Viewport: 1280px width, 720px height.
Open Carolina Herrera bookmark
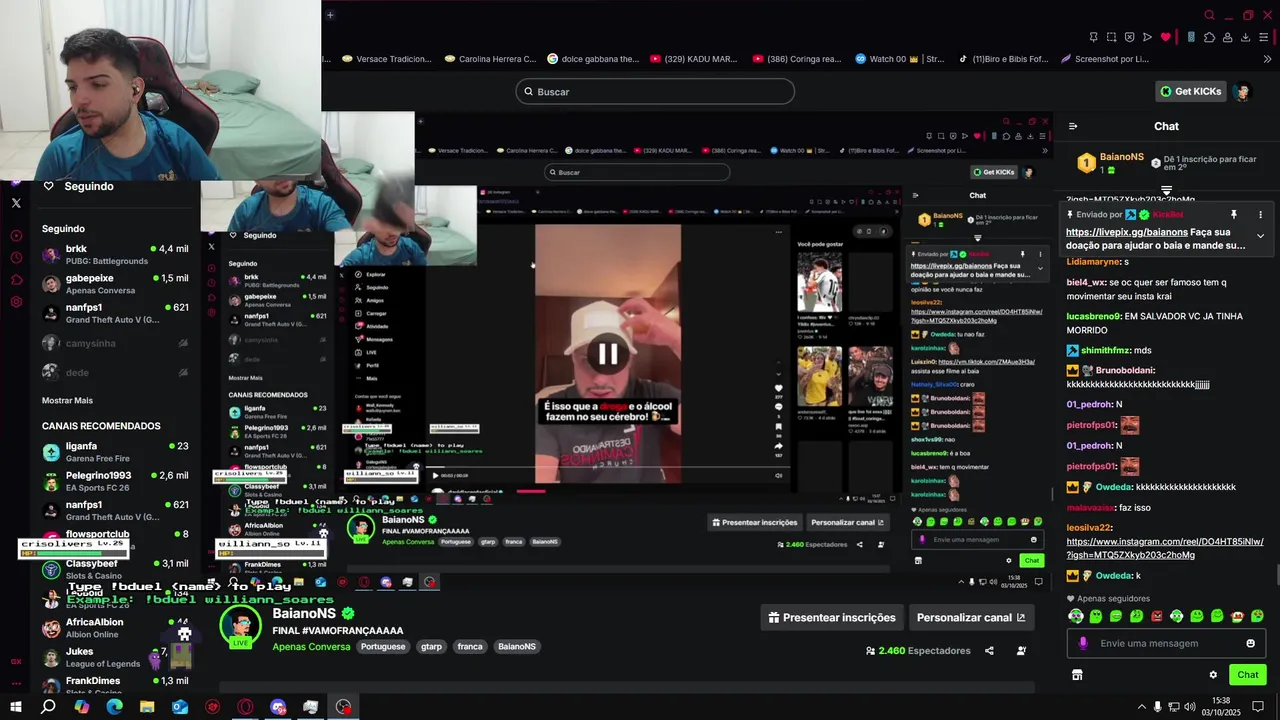489,59
